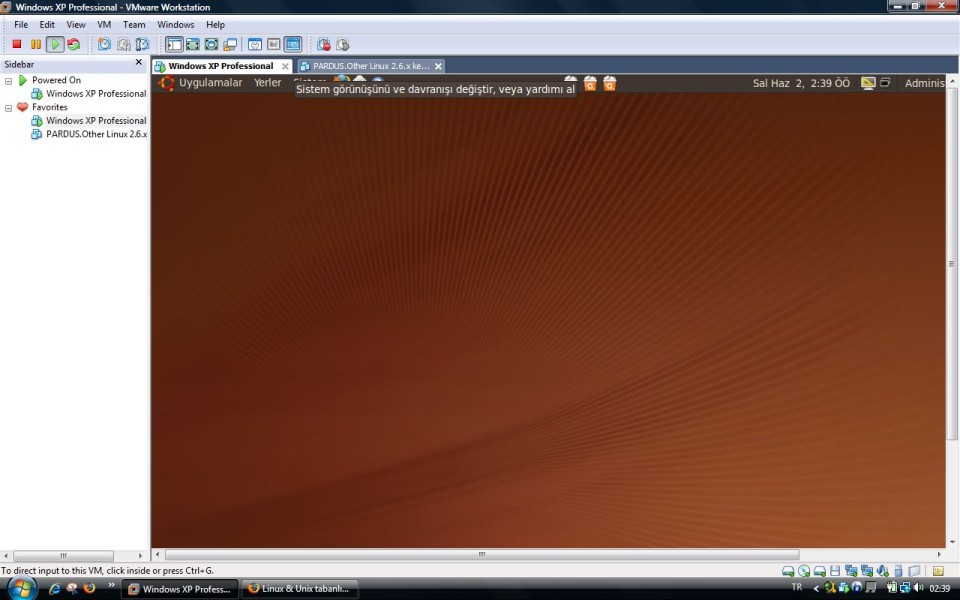Click the red Power Off toolbar button
Image resolution: width=960 pixels, height=600 pixels.
(17, 44)
